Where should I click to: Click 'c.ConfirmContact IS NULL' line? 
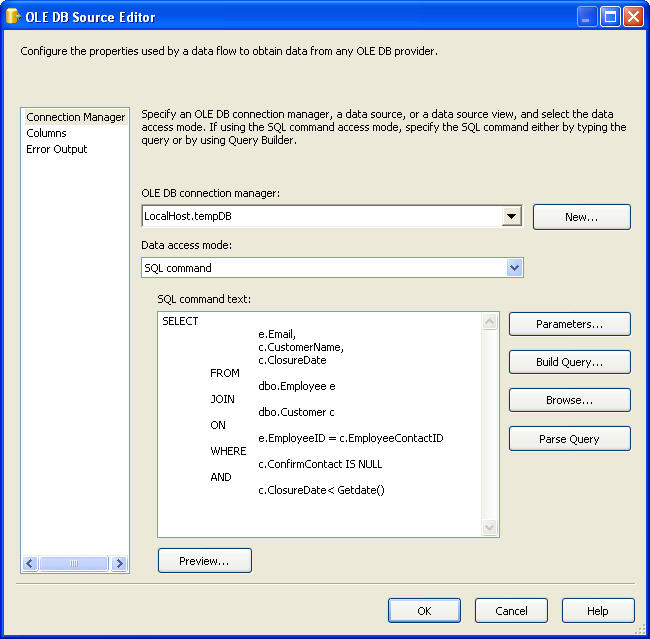[320, 464]
